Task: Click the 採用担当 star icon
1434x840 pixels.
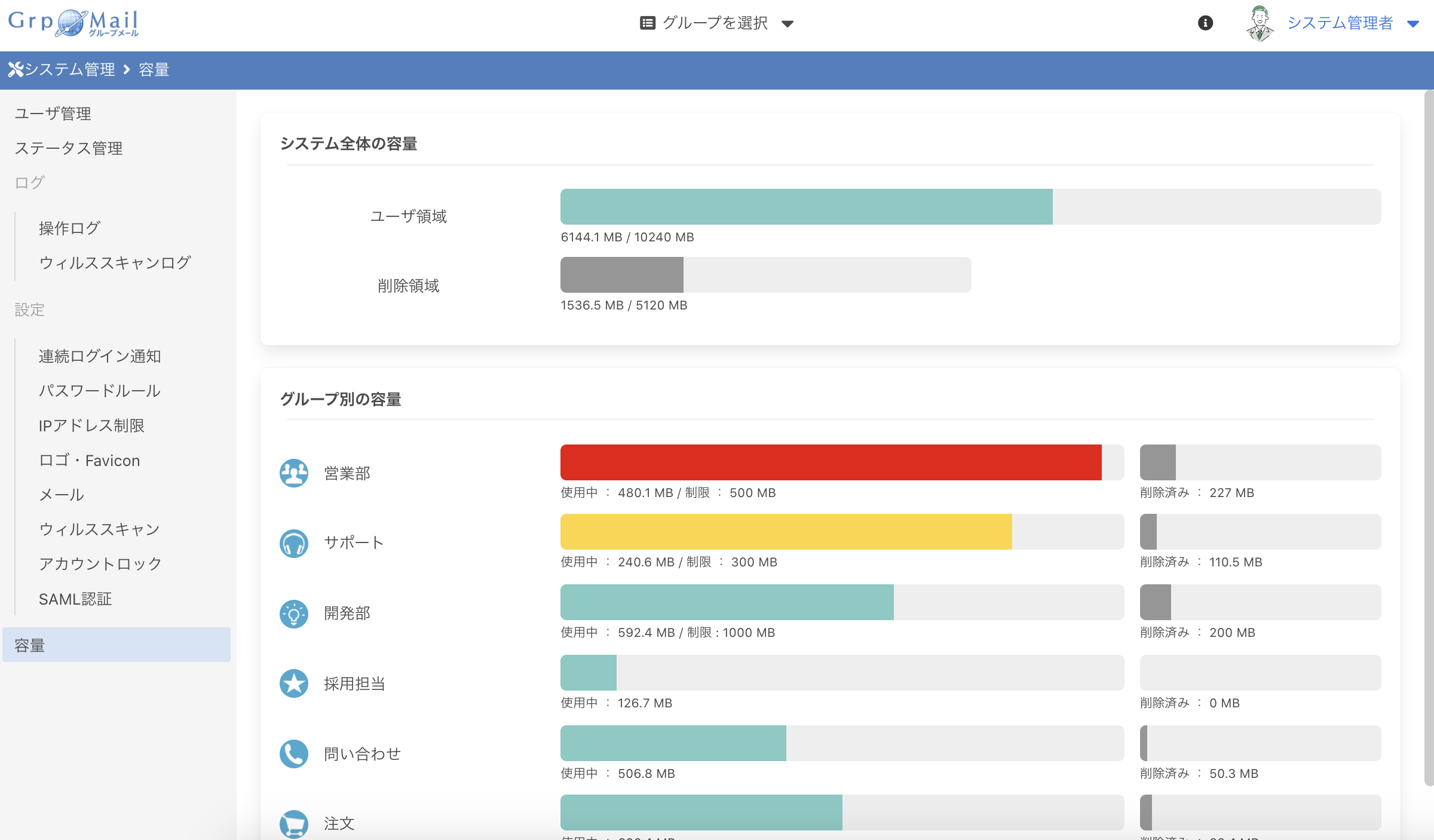Action: coord(293,683)
